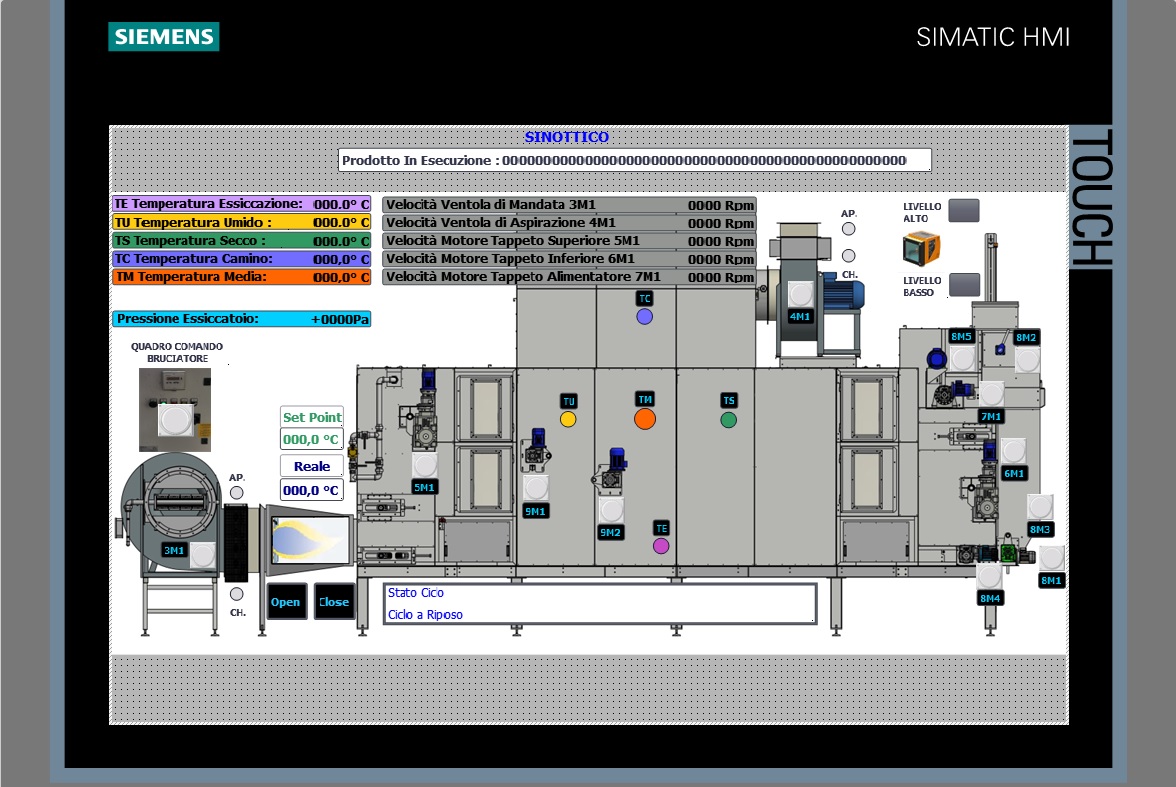Click the round pushbutton above the 7M1 label

click(x=992, y=394)
